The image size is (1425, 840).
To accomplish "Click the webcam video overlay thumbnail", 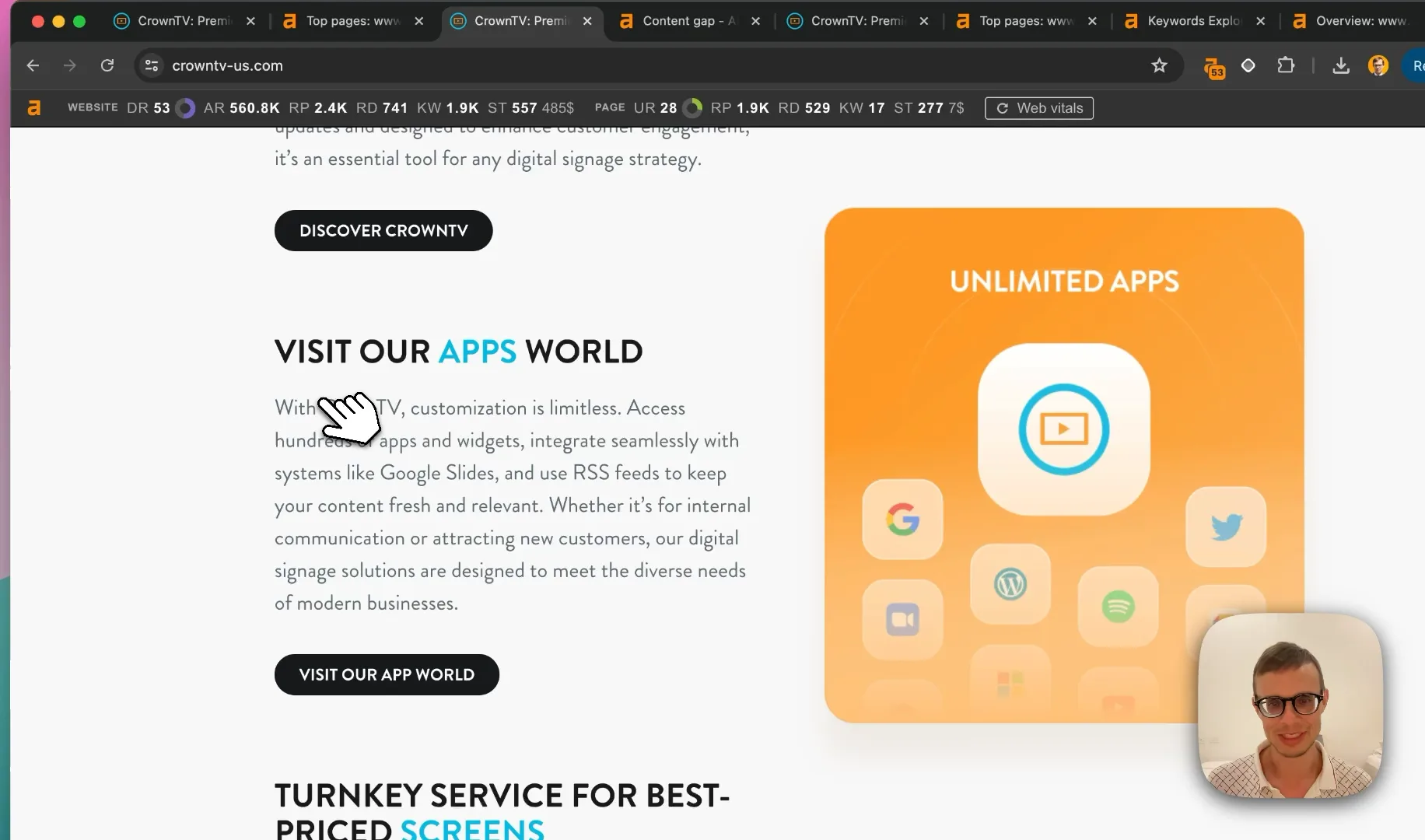I will pyautogui.click(x=1290, y=705).
